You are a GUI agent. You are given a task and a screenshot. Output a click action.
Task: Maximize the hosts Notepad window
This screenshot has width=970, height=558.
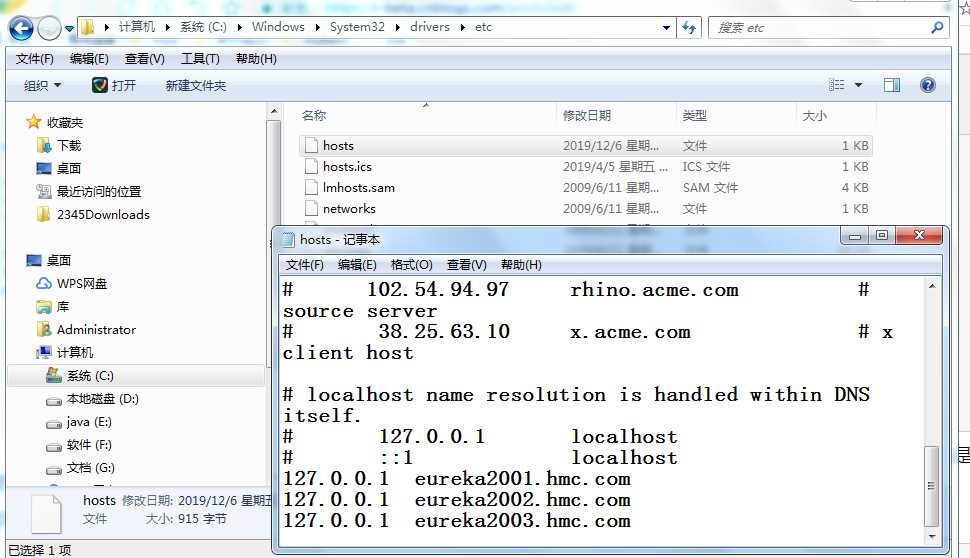click(882, 235)
